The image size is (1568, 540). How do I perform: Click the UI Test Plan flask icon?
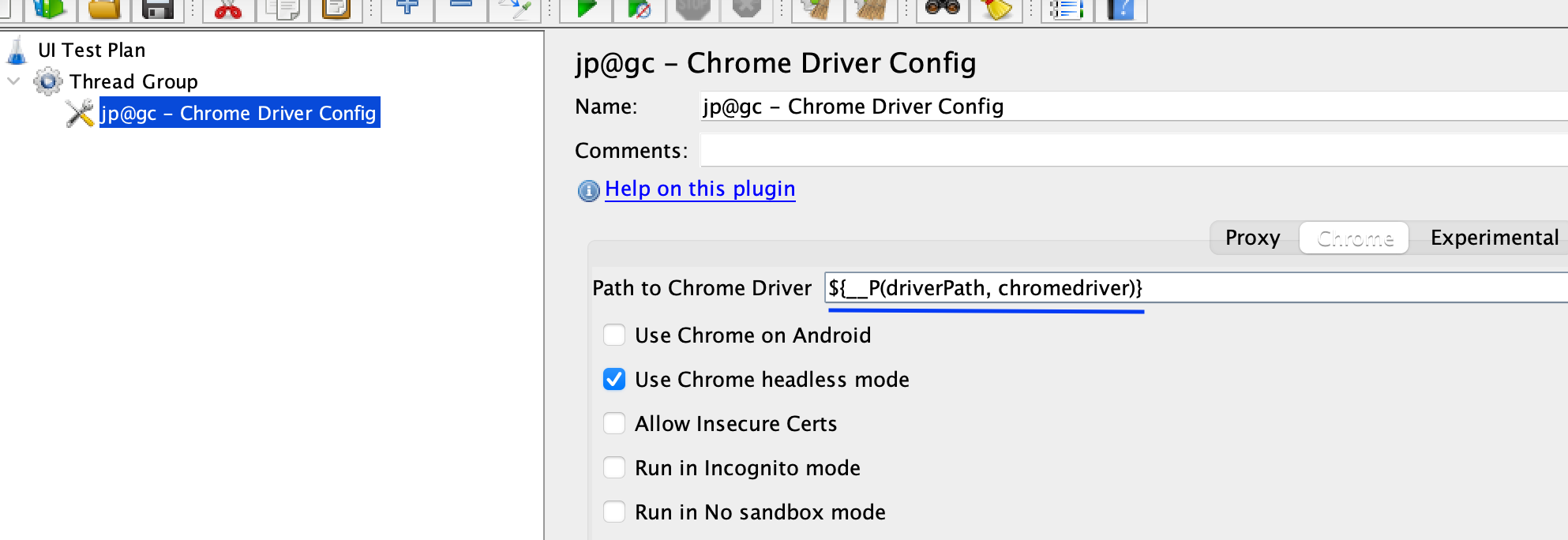pyautogui.click(x=17, y=51)
